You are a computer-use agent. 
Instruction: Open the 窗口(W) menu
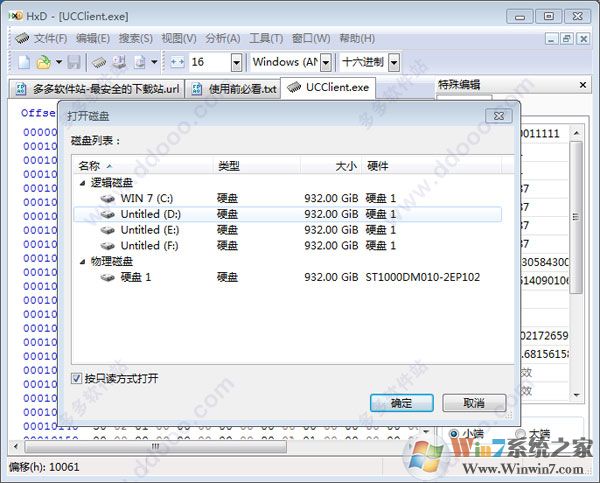tap(311, 39)
